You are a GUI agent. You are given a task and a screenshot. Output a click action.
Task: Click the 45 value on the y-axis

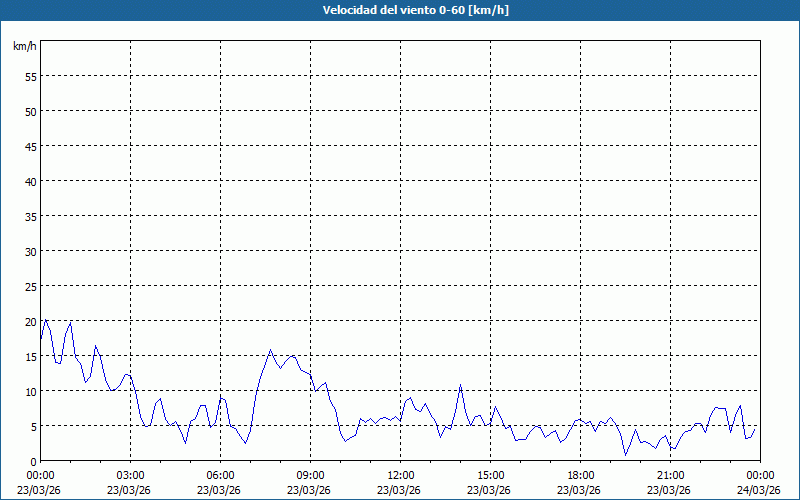click(x=30, y=146)
